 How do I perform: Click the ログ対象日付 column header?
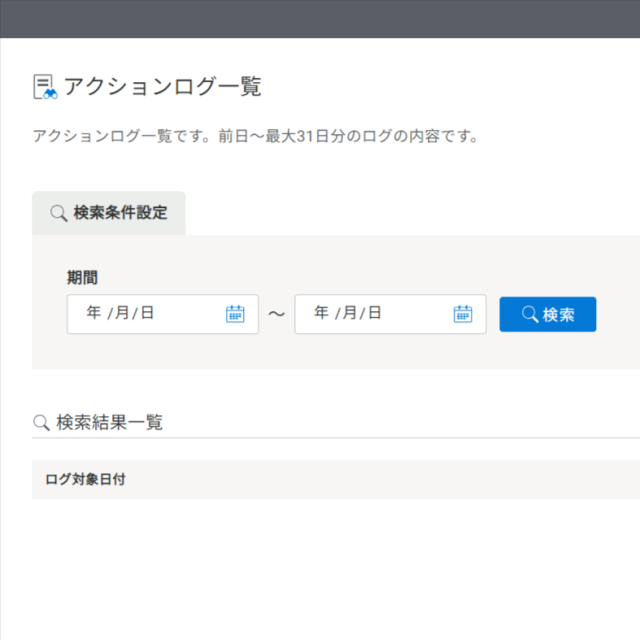[x=85, y=479]
